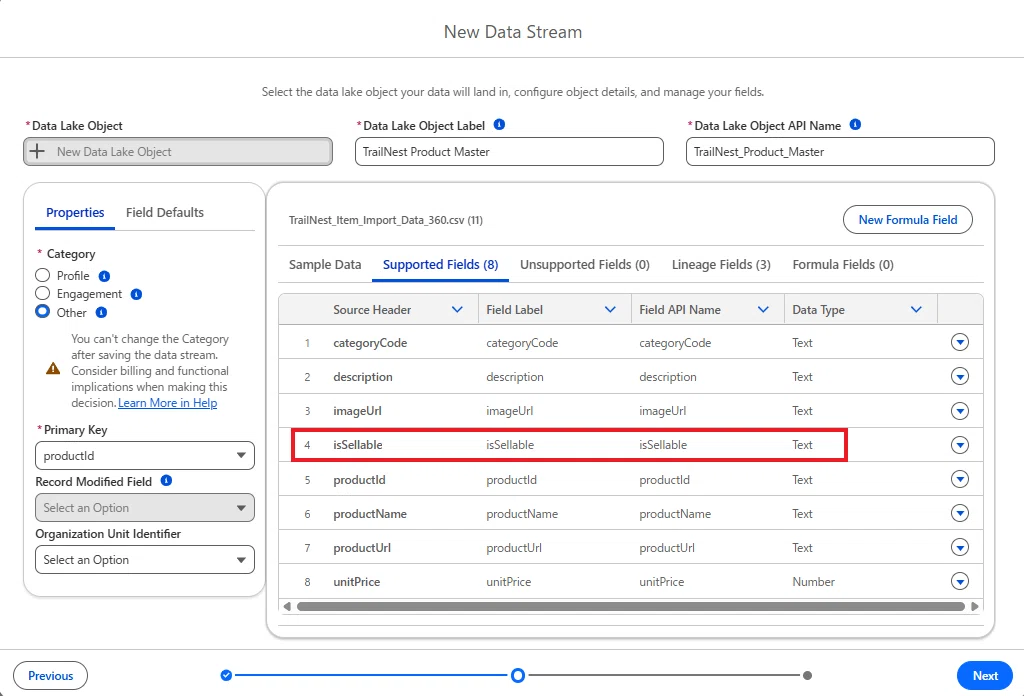Open the Learn More in Help link

[x=168, y=403]
